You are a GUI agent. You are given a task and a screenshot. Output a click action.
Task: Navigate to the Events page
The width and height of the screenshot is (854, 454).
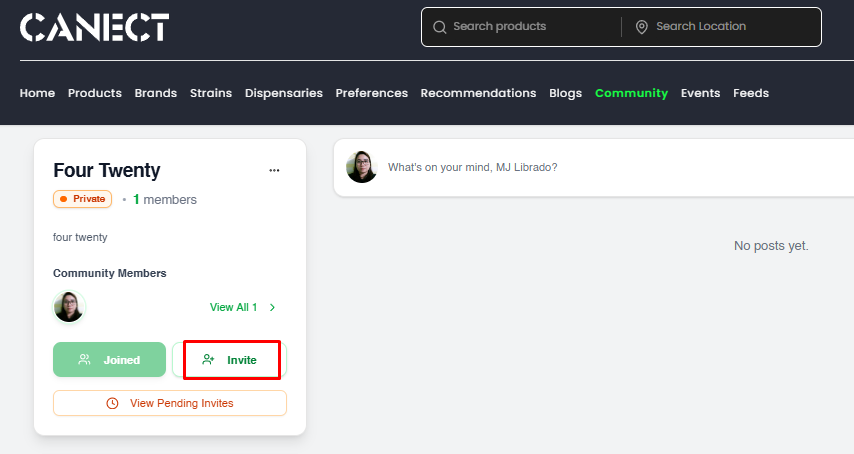coord(700,93)
